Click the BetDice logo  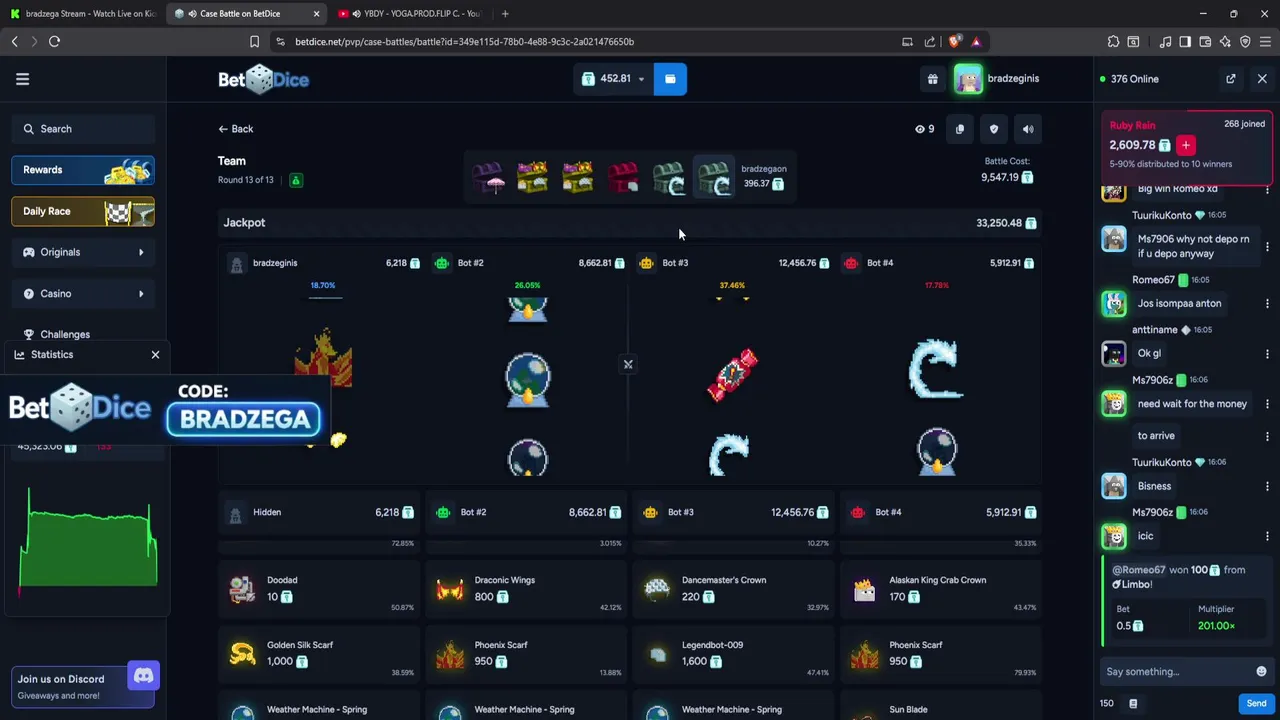pos(264,79)
